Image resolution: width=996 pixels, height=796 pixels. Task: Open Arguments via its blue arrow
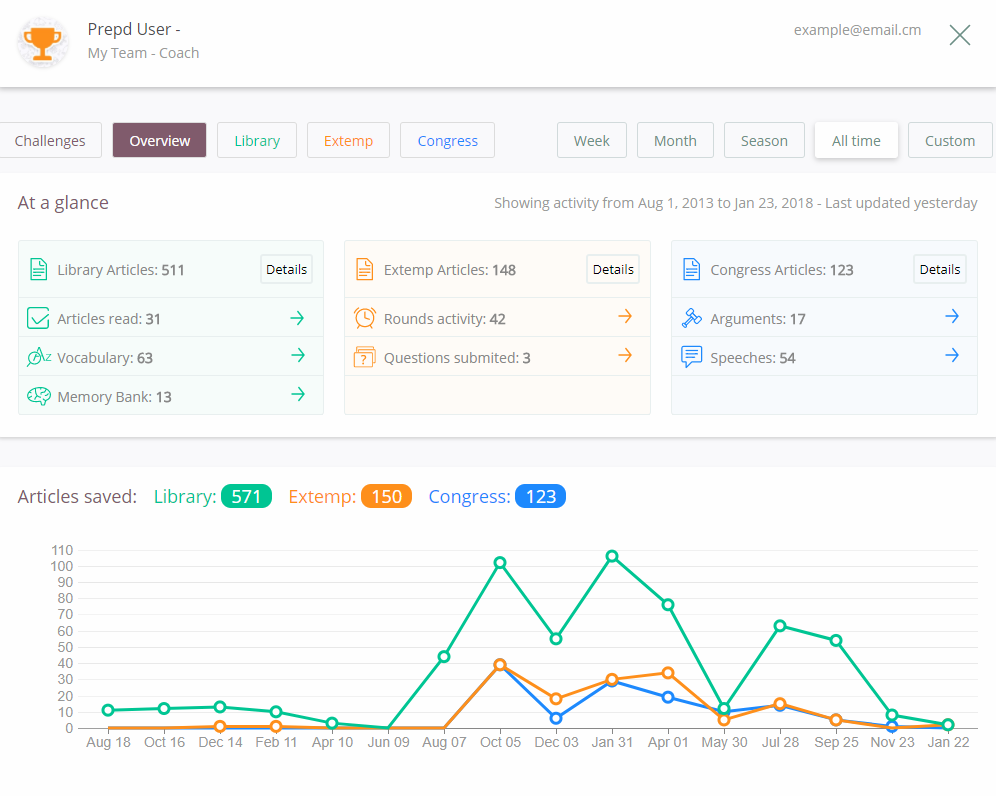[952, 316]
